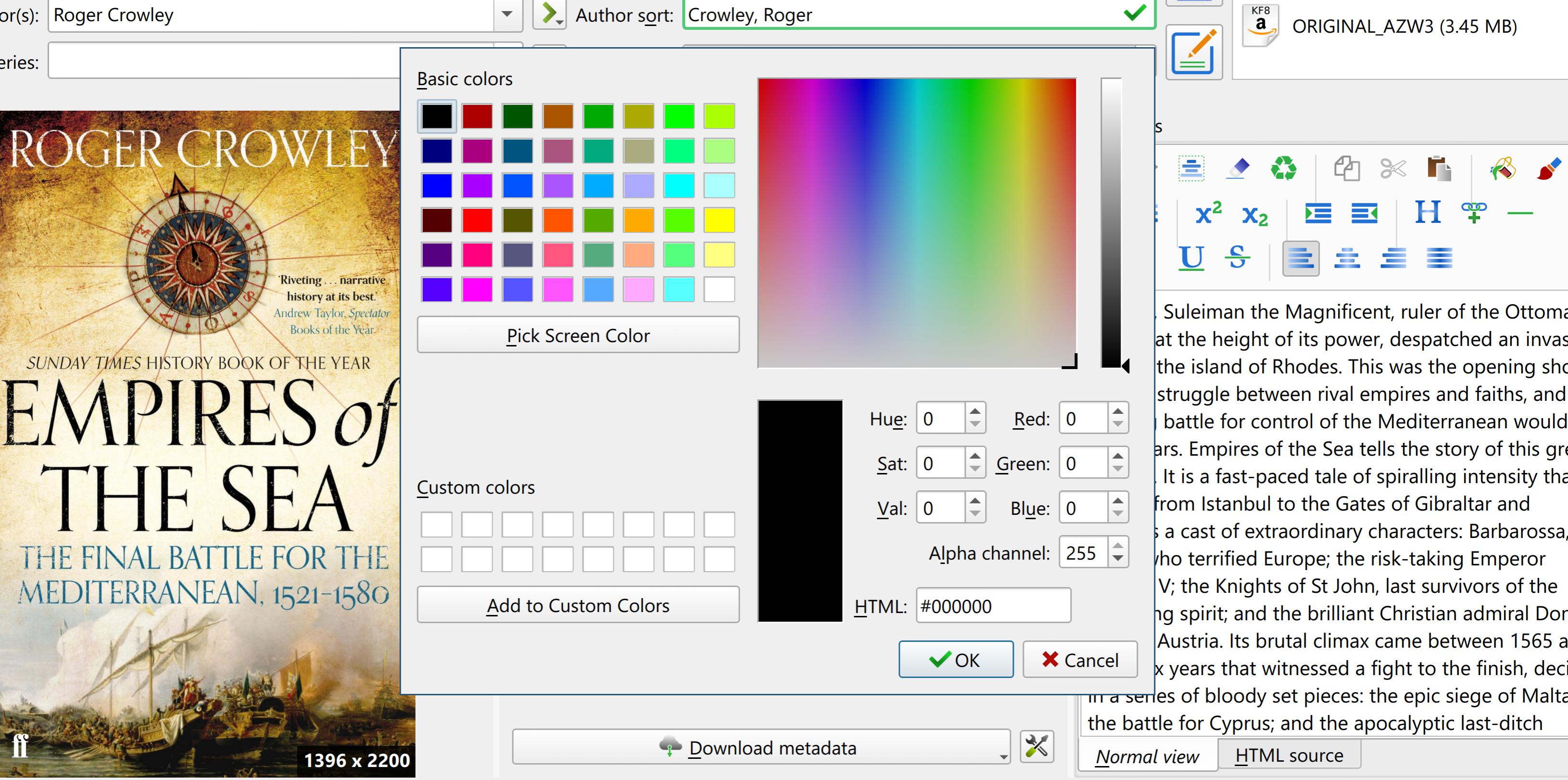This screenshot has height=780, width=1568.
Task: Click the scissors cut icon
Action: (x=1393, y=168)
